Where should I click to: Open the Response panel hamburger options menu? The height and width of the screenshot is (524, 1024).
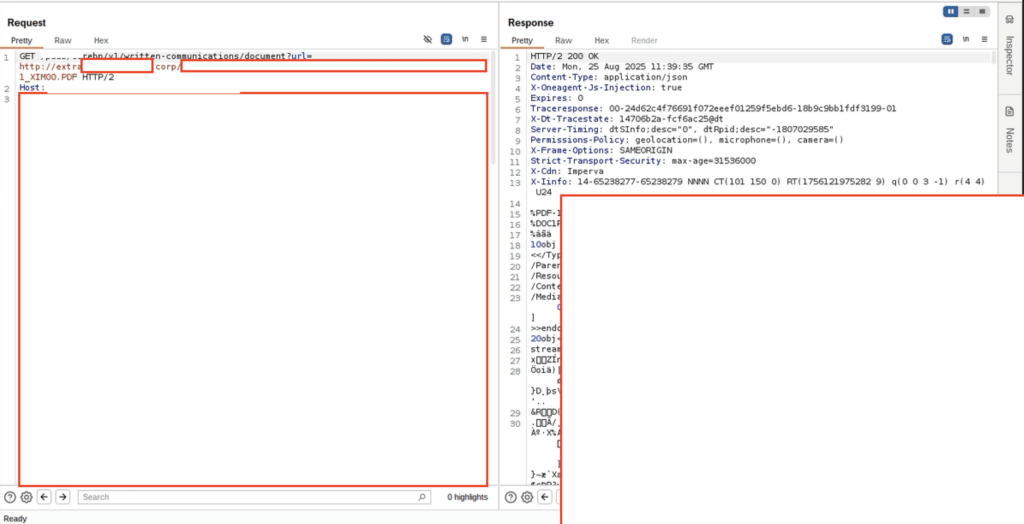tap(984, 40)
